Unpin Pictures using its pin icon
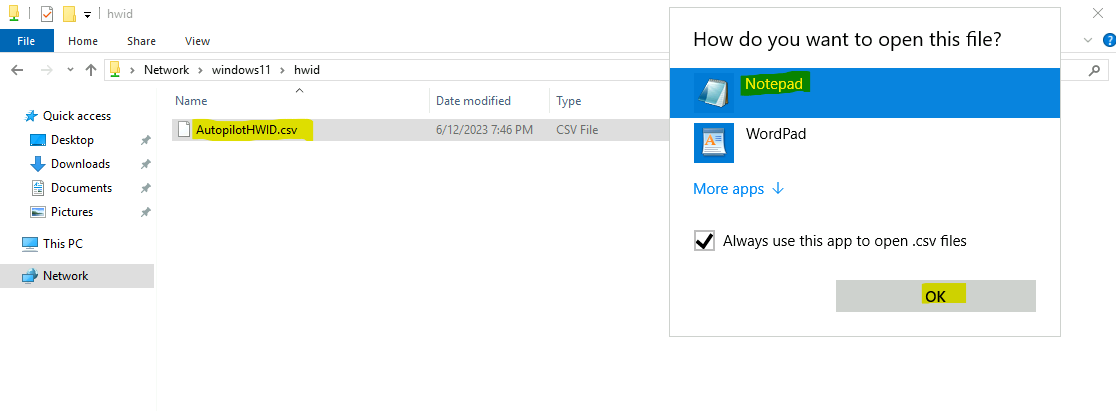Screen dimensions: 1116x411 pyautogui.click(x=145, y=212)
